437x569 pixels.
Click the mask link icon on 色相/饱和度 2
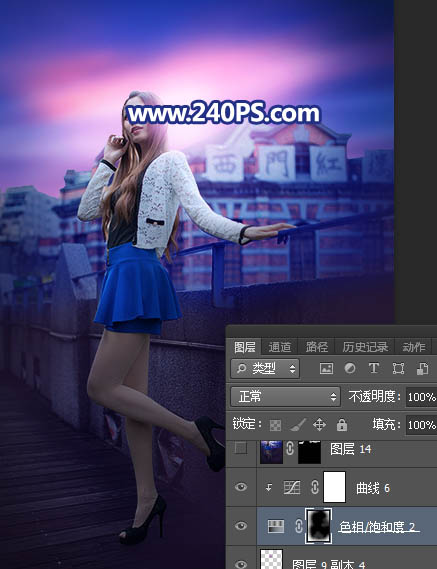(x=299, y=526)
